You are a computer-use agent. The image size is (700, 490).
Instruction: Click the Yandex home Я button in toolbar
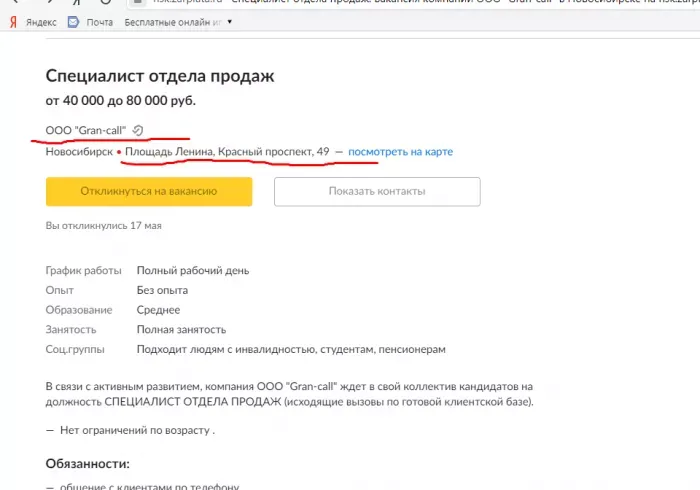(x=77, y=1)
